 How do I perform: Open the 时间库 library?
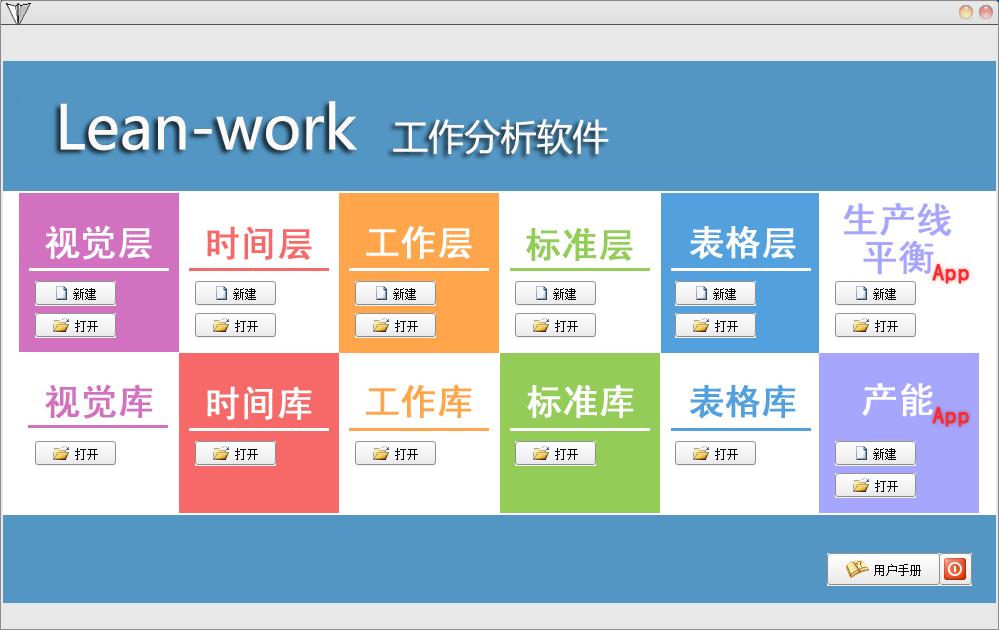[235, 454]
